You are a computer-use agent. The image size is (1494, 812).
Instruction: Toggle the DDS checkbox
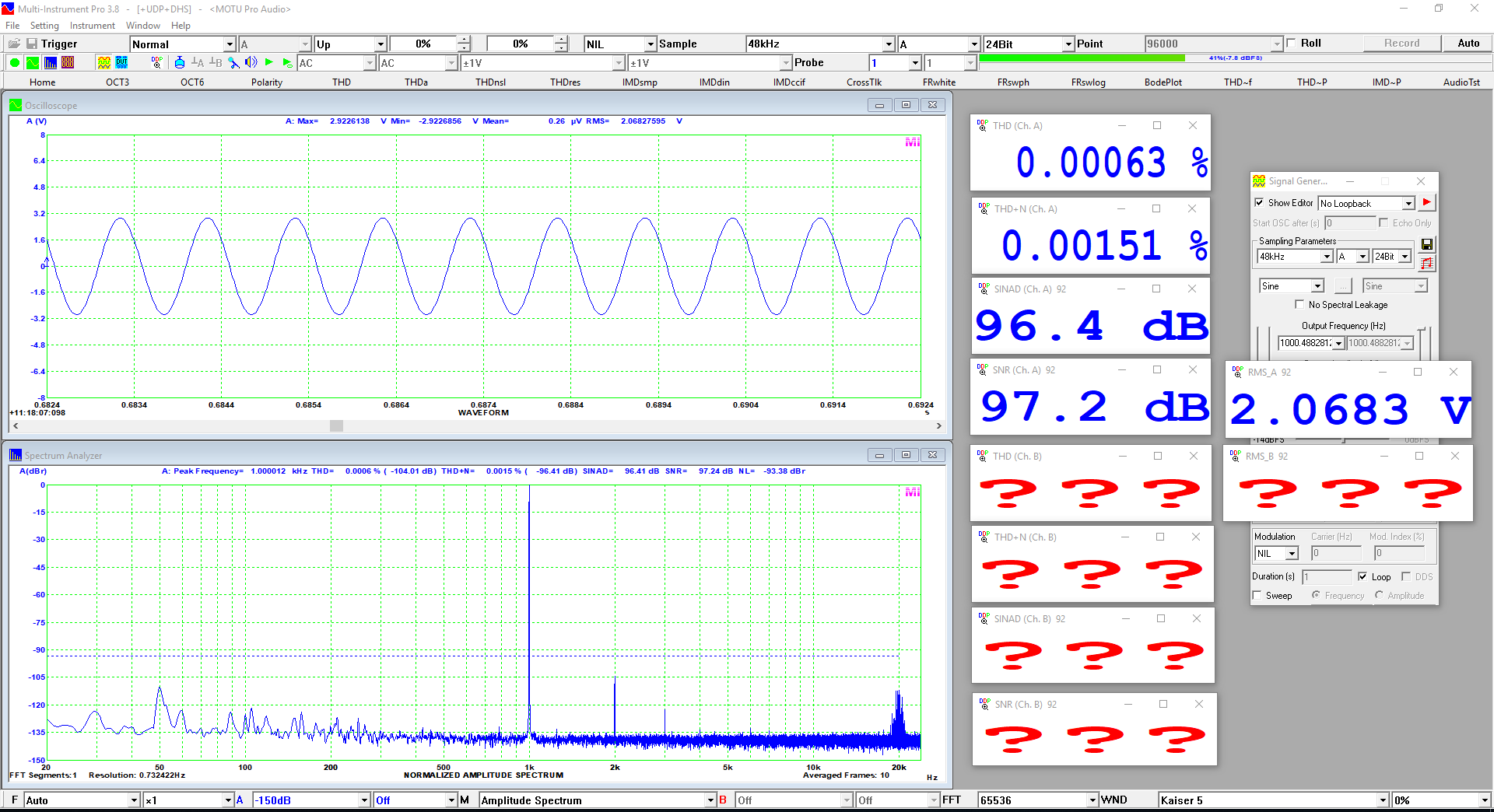click(1406, 576)
